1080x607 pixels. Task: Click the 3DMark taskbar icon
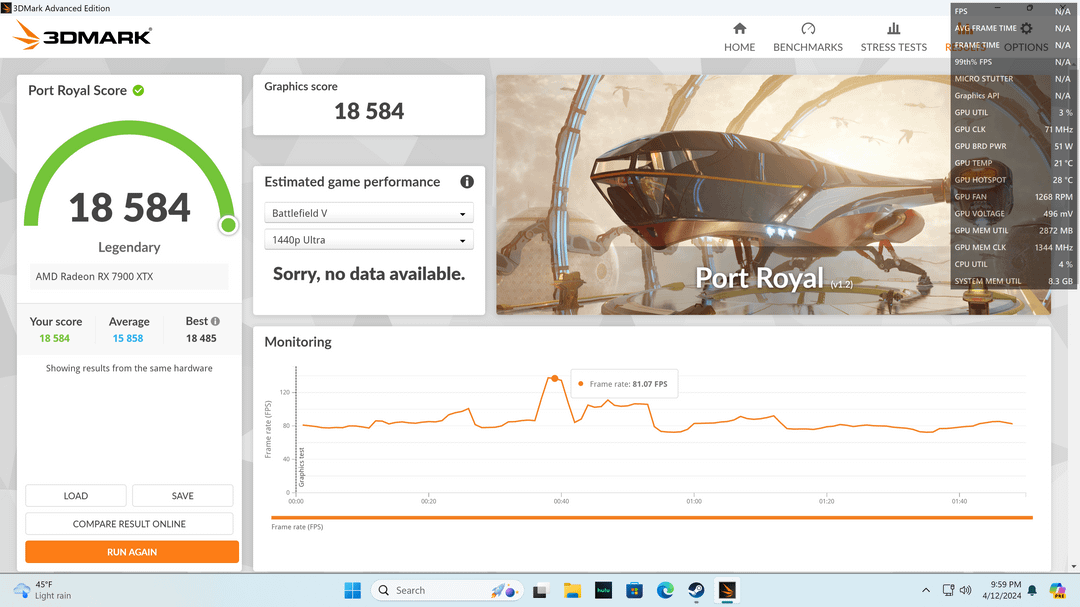click(x=727, y=590)
